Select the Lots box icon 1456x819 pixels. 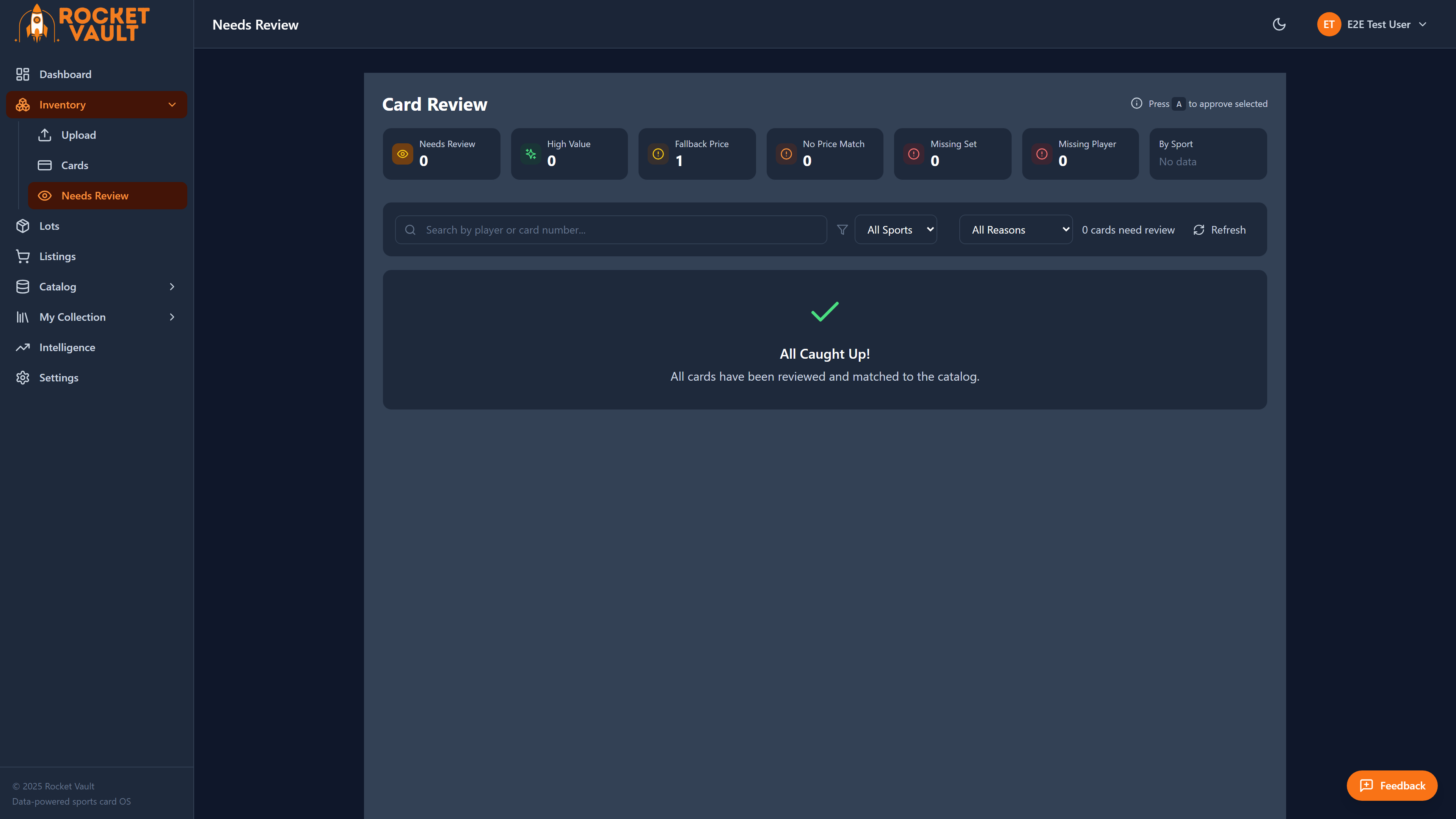pyautogui.click(x=23, y=226)
